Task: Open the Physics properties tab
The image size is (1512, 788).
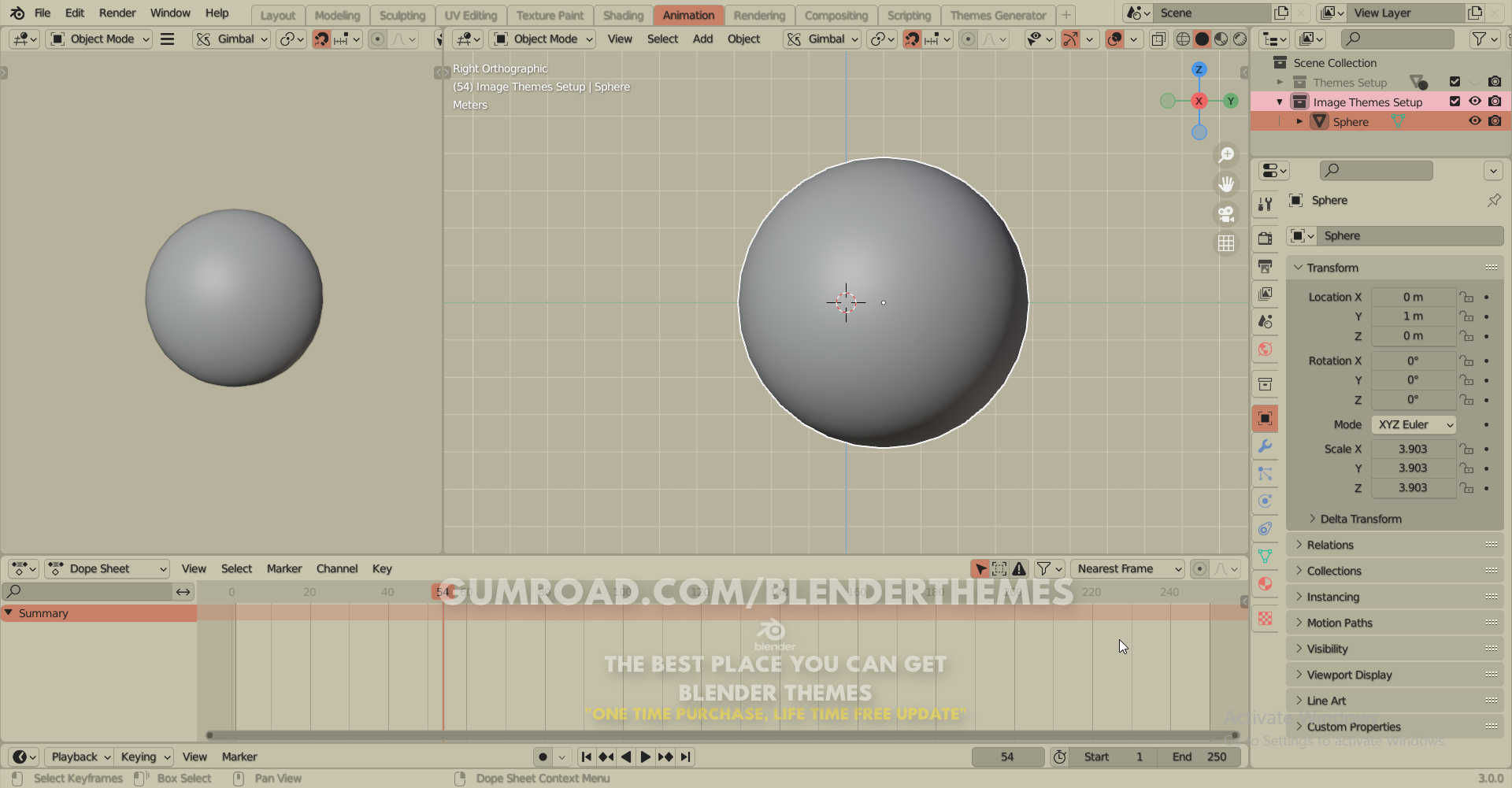Action: pyautogui.click(x=1265, y=501)
